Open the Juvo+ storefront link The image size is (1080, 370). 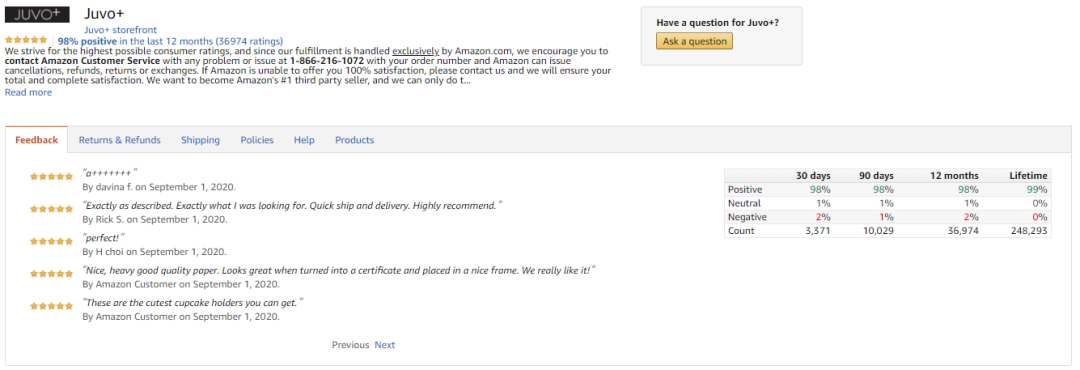pos(120,30)
